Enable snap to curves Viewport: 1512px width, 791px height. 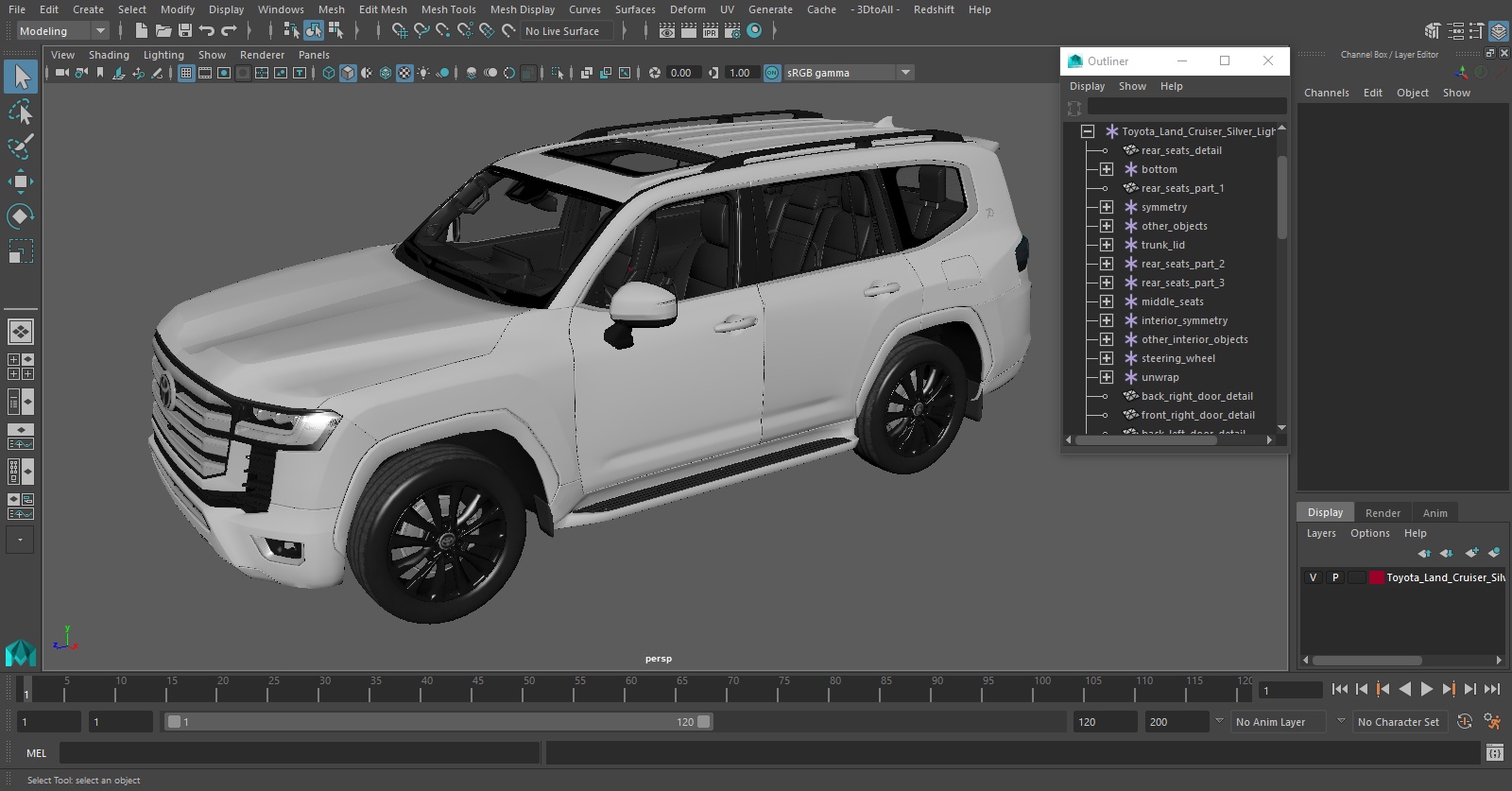click(421, 31)
